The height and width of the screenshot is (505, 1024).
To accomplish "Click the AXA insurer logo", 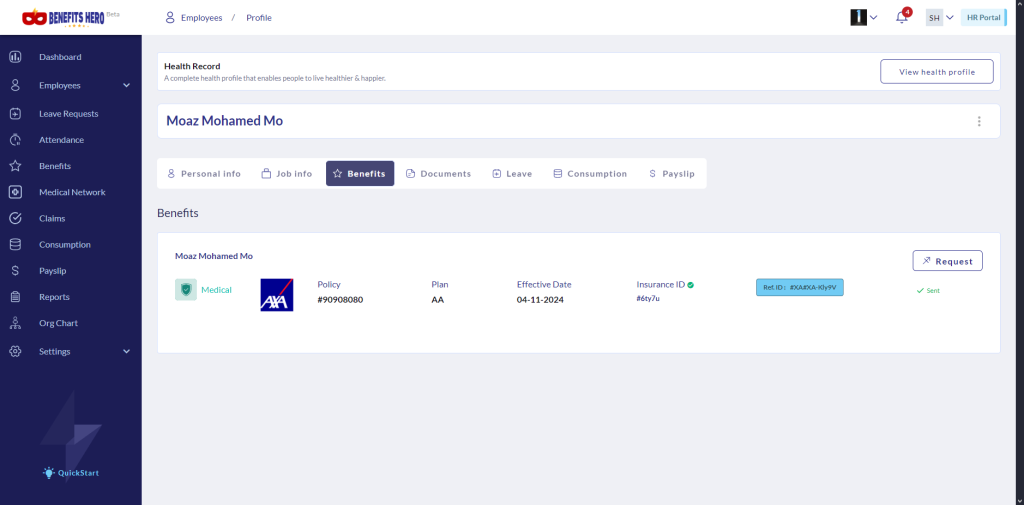I will pyautogui.click(x=277, y=295).
